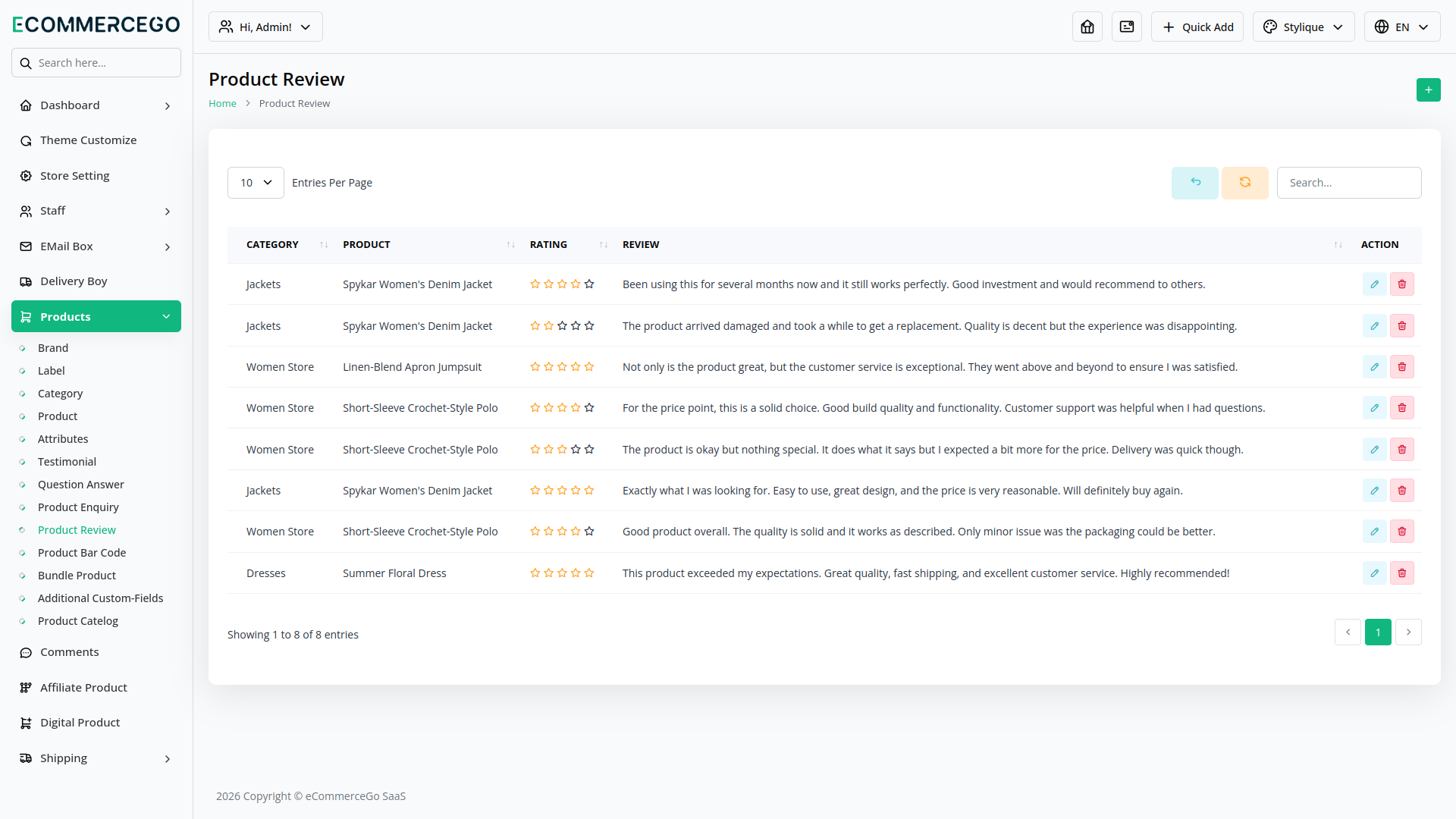Edit the Summer Floral Dress review
The width and height of the screenshot is (1456, 819).
[x=1375, y=573]
